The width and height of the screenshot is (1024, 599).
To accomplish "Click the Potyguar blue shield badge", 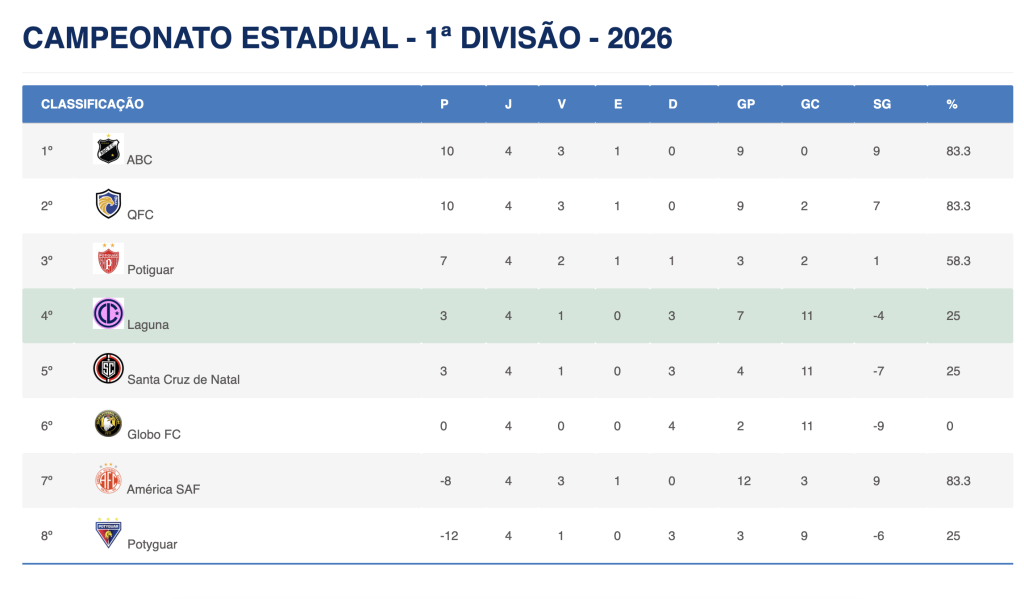I will tap(108, 534).
